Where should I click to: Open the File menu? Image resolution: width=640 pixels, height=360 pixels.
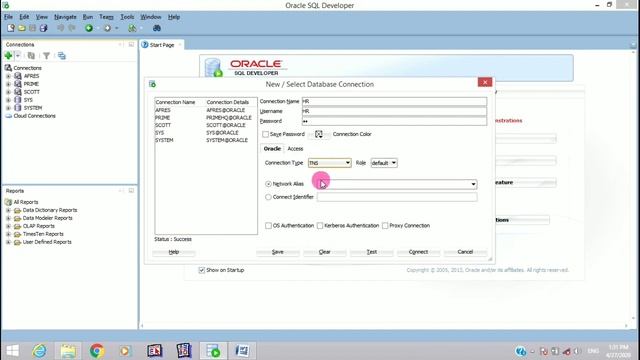point(8,17)
